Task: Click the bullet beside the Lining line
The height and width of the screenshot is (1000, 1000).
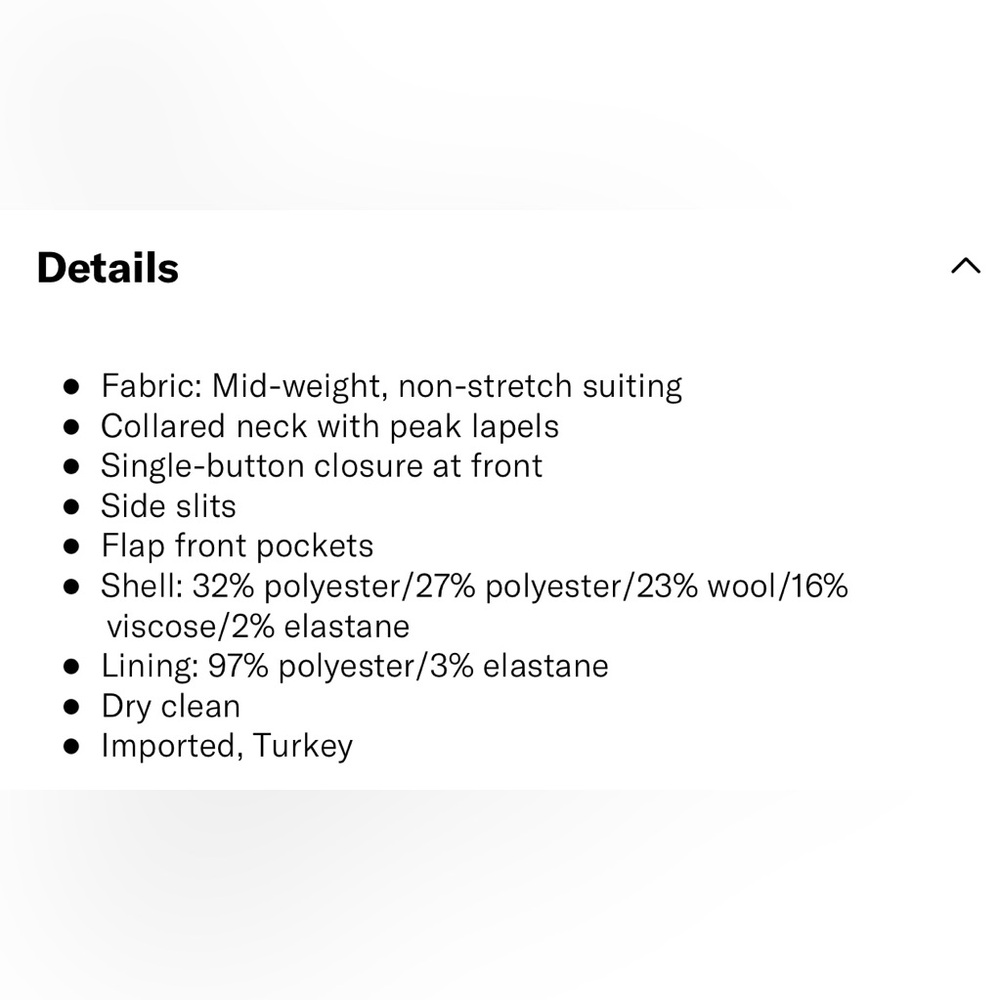Action: (71, 666)
